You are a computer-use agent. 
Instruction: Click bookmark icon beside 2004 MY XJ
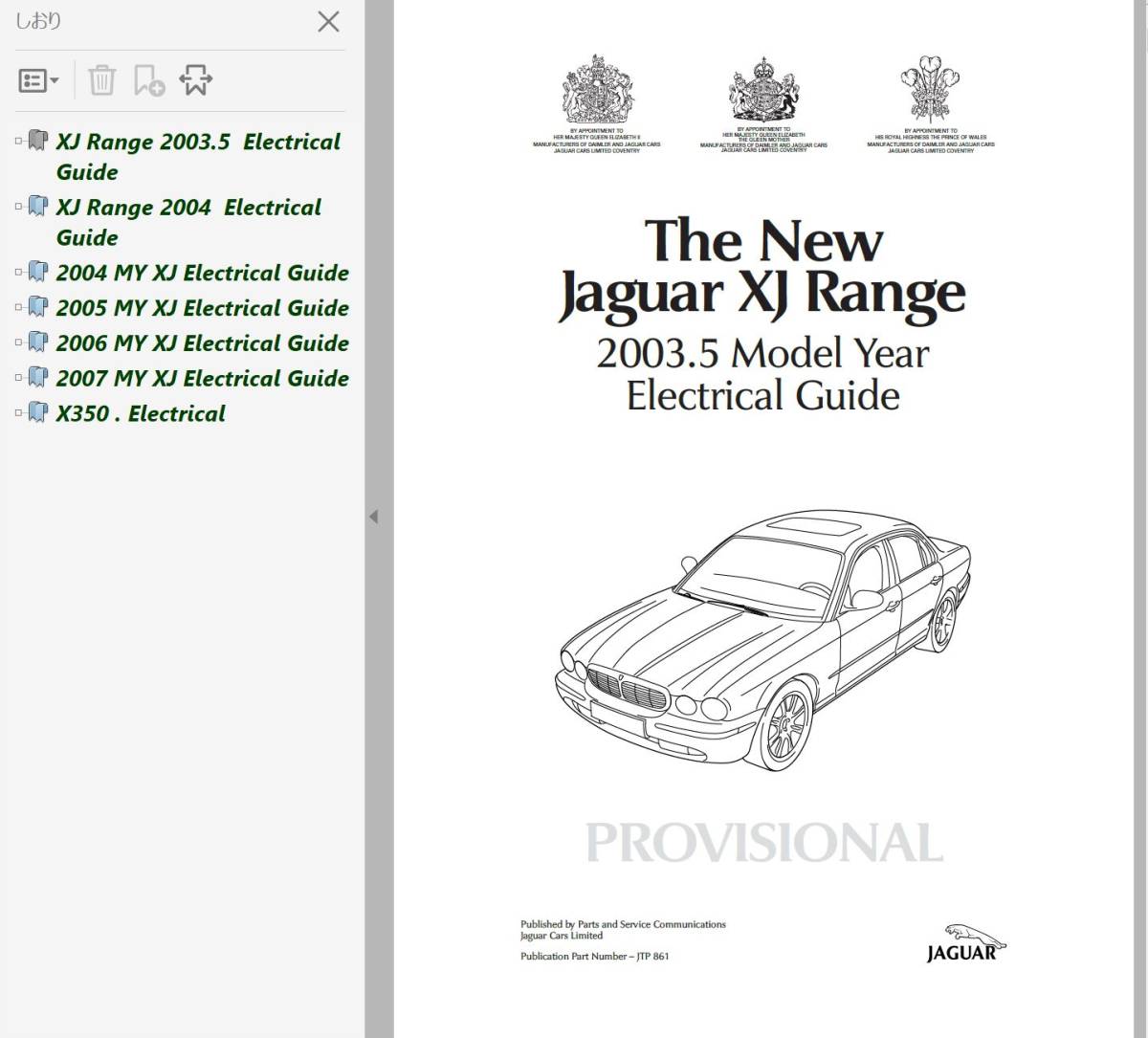(37, 273)
